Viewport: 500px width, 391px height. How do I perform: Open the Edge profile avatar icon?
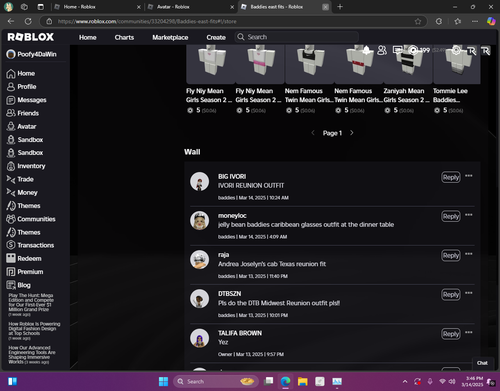[x=8, y=7]
